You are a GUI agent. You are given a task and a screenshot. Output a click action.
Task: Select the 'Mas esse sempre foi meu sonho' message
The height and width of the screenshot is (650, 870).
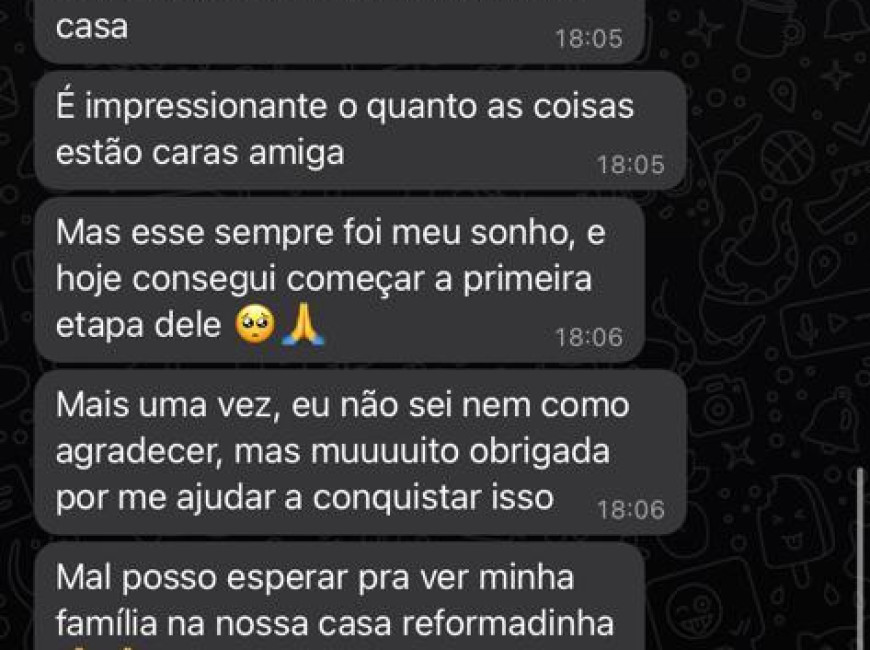pos(340,280)
